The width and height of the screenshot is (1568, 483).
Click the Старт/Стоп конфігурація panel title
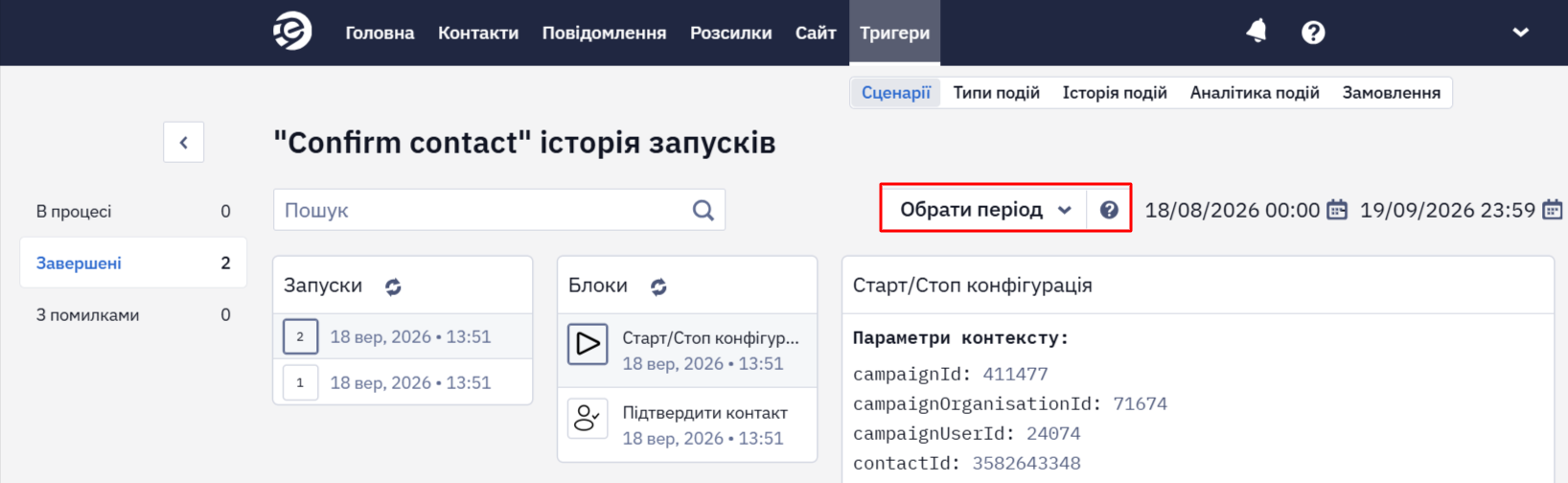point(972,285)
